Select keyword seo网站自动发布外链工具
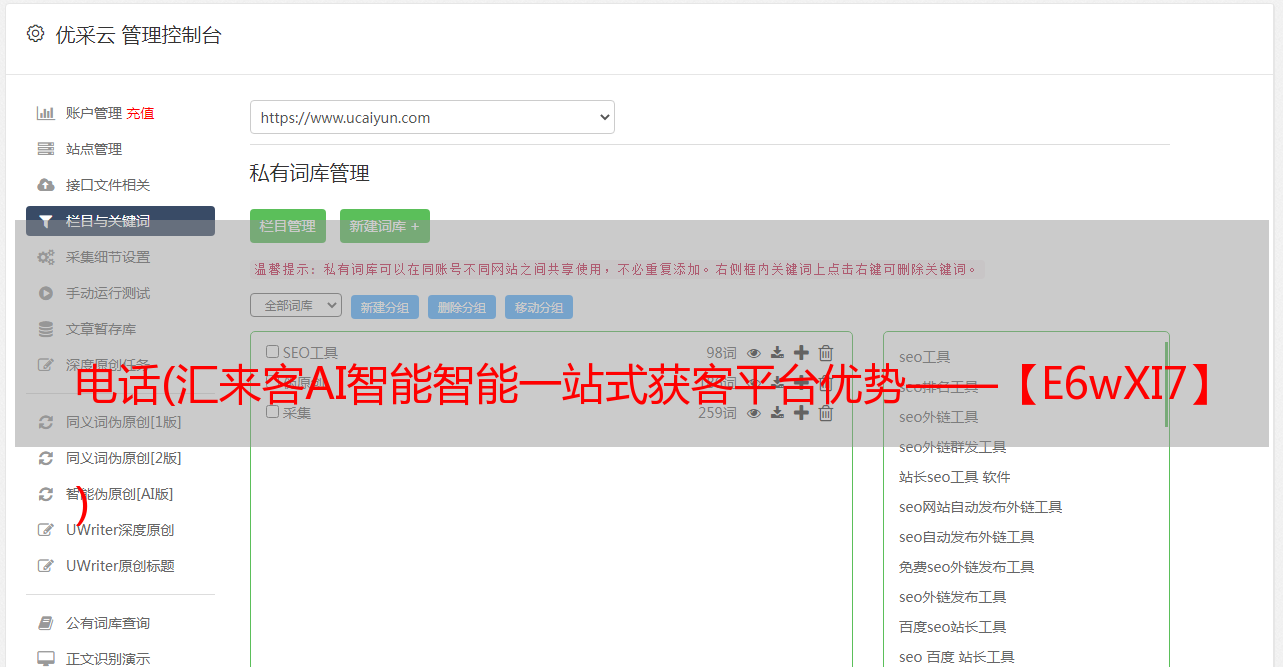 tap(981, 507)
